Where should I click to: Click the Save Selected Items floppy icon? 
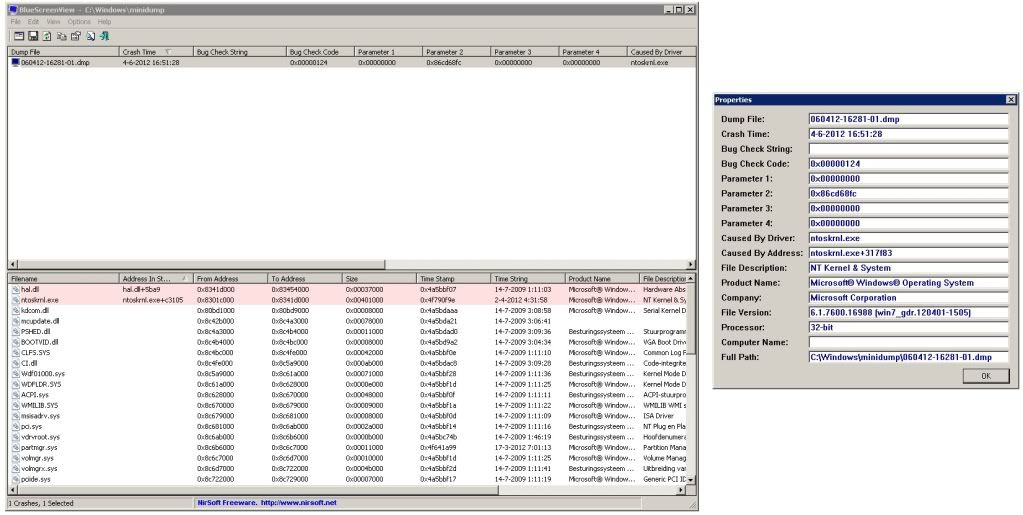pos(32,36)
